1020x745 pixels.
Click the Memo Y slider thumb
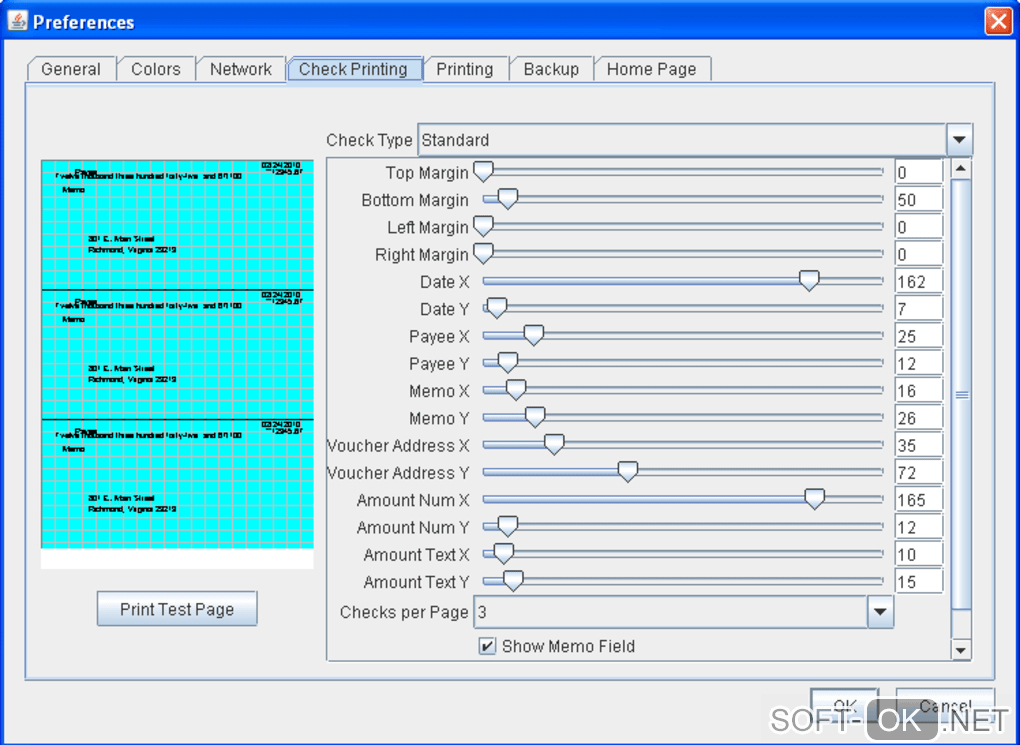pyautogui.click(x=535, y=418)
